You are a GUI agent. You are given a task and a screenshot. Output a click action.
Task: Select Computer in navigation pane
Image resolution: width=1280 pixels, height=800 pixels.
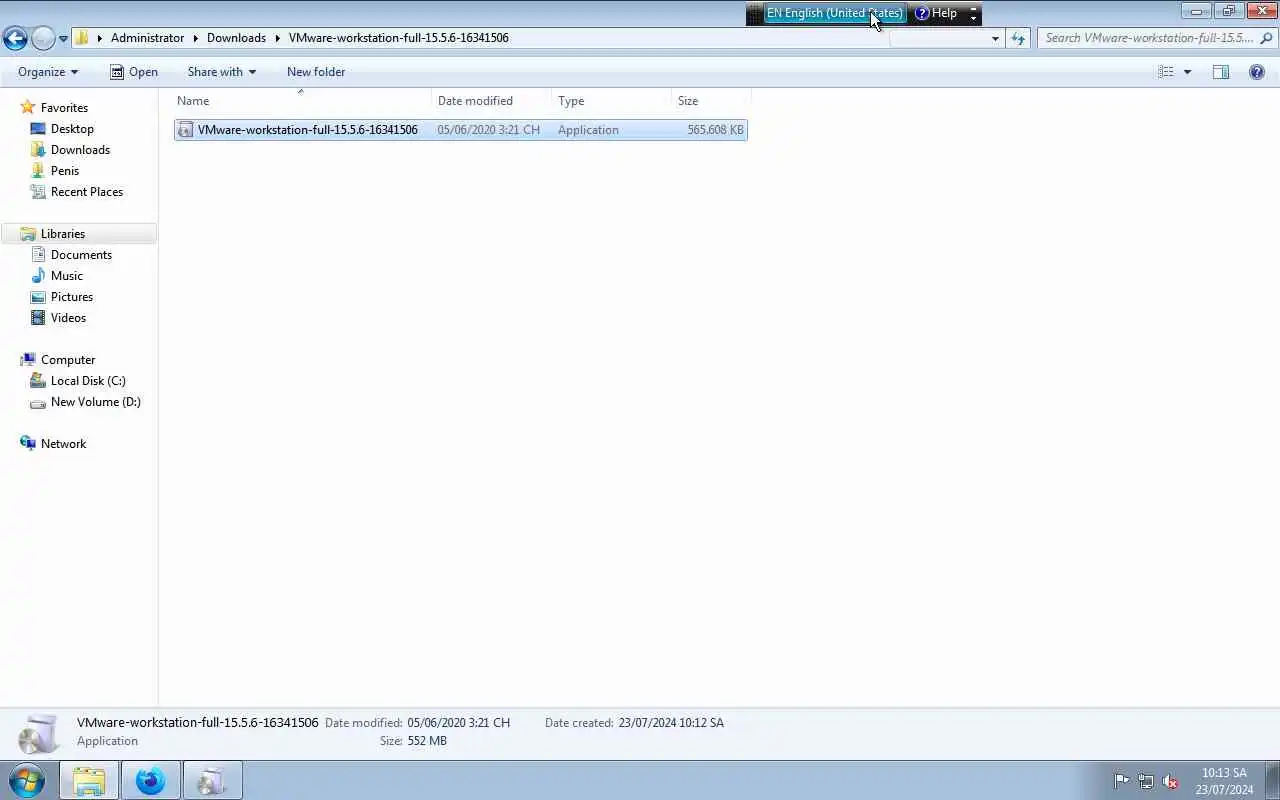pyautogui.click(x=68, y=360)
